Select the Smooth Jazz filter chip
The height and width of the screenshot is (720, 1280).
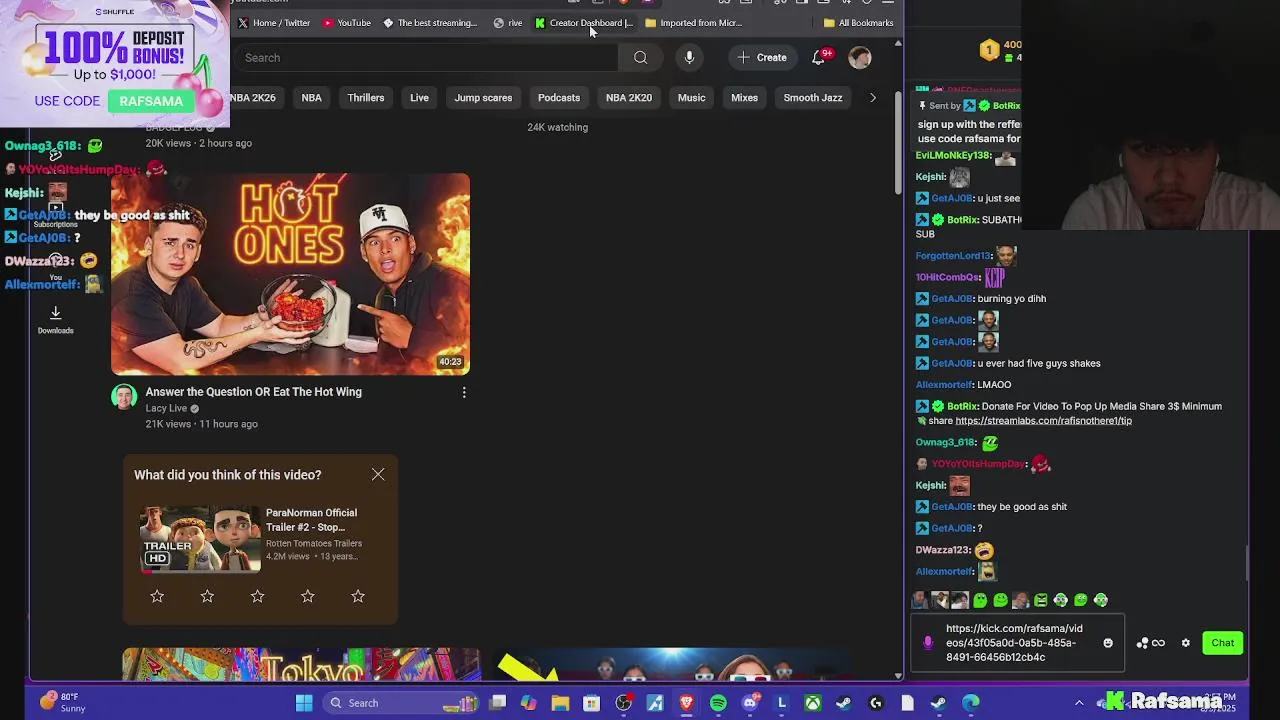click(813, 98)
